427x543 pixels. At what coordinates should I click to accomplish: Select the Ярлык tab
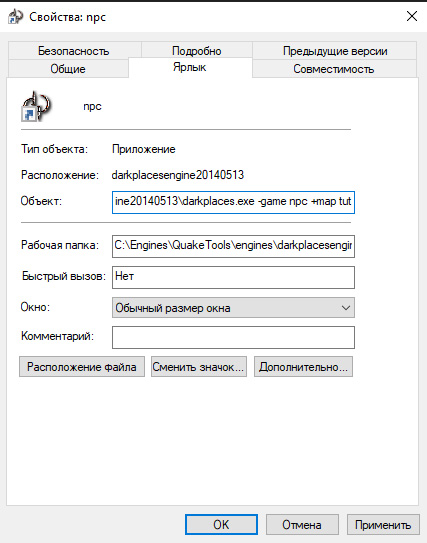pos(190,67)
